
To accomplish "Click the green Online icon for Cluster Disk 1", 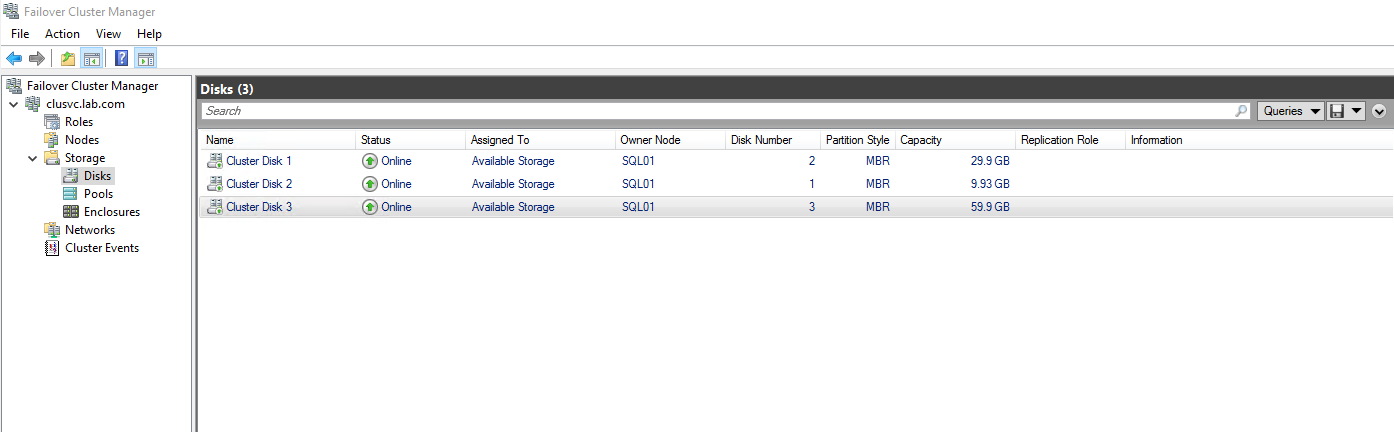I will point(370,161).
